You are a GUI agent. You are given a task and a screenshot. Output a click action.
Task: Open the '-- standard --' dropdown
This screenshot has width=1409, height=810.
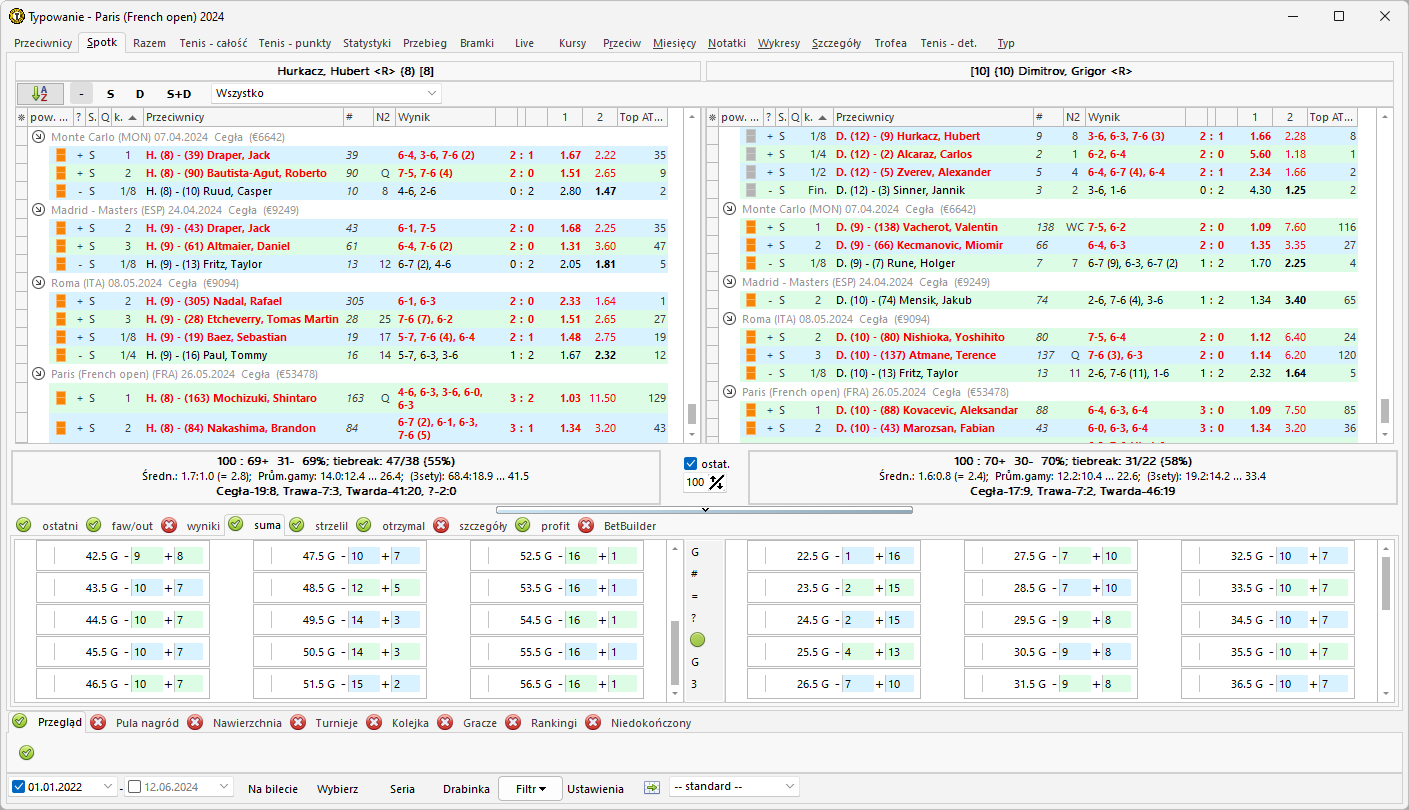click(734, 787)
